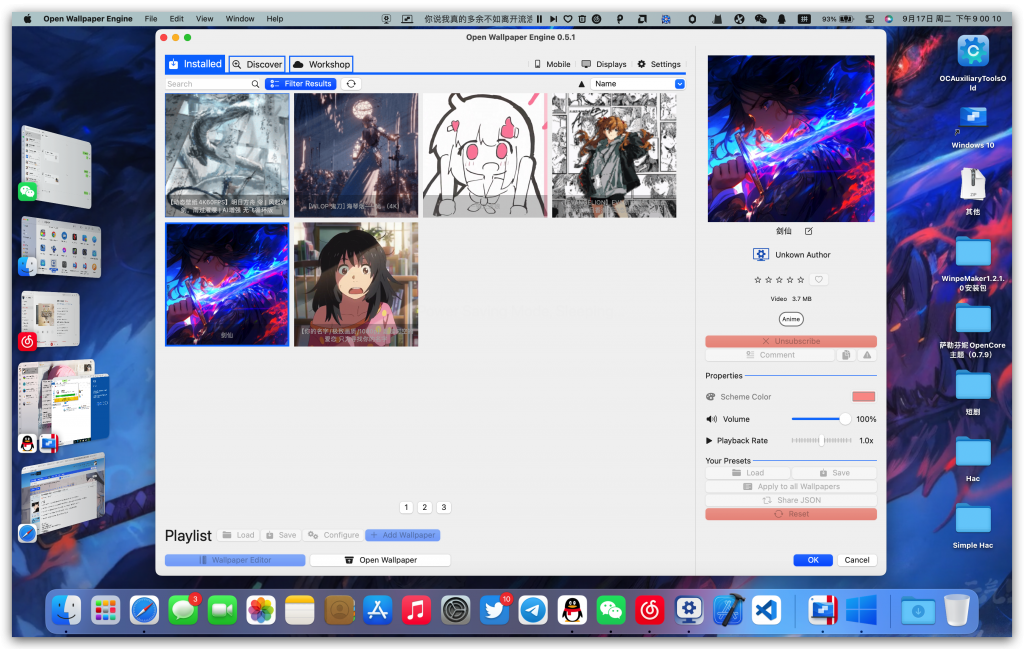1024x649 pixels.
Task: Toggle ascending sort order triangle
Action: tap(581, 84)
